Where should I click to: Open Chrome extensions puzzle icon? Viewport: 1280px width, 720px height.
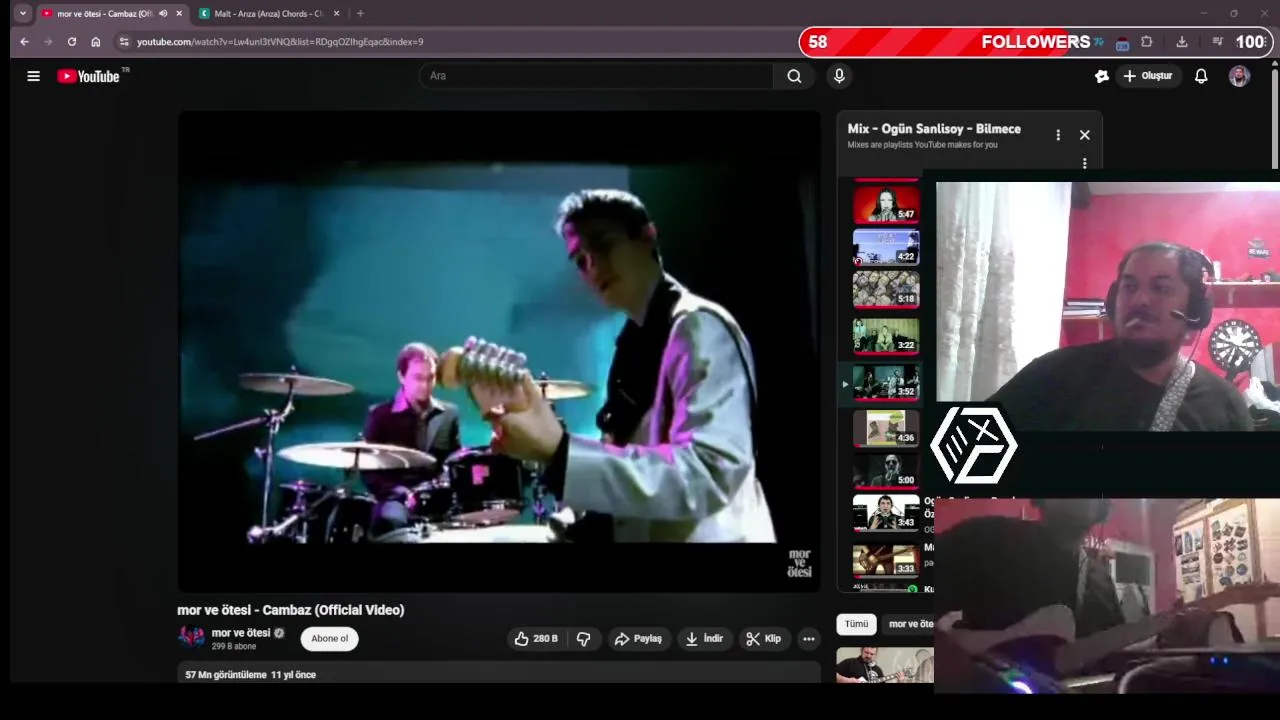click(x=1146, y=42)
